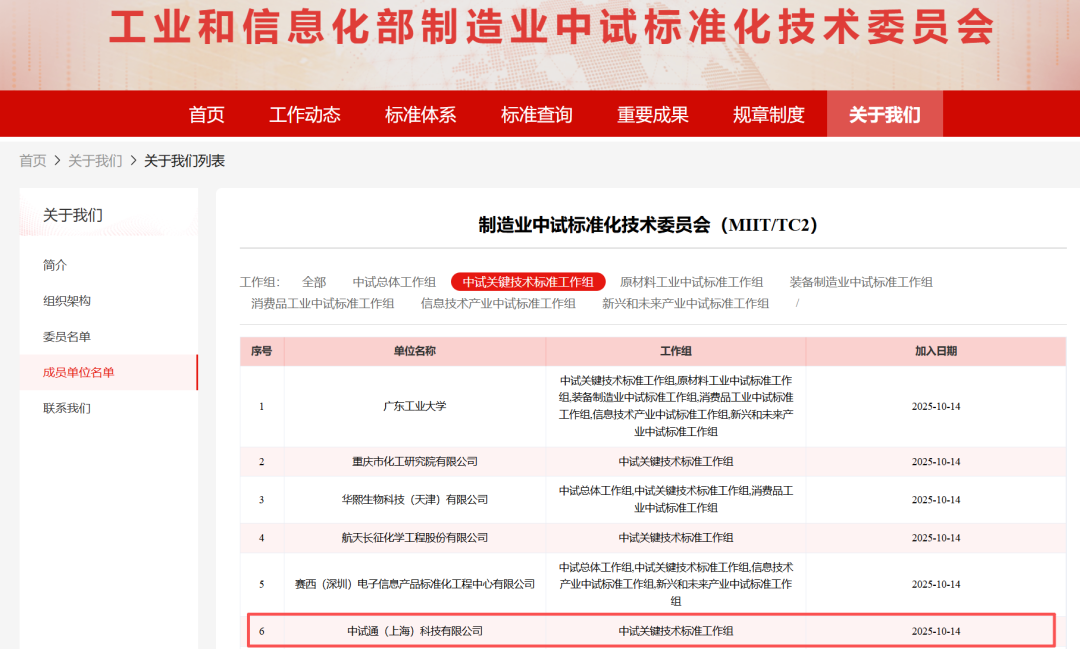The height and width of the screenshot is (649, 1080).
Task: Click the site title 工业和信息化部制造业中试标准化技术委员会
Action: [551, 28]
